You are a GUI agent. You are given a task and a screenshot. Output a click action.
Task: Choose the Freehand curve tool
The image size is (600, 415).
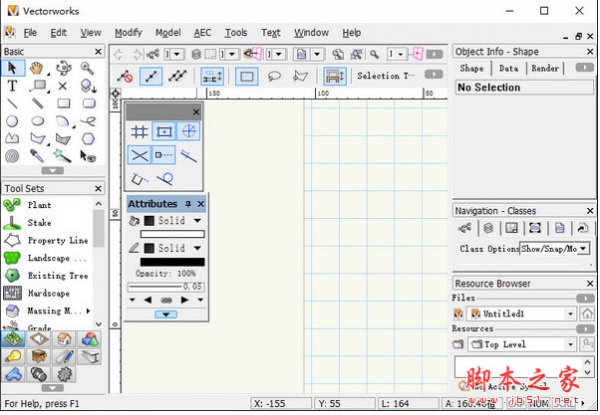tap(88, 121)
